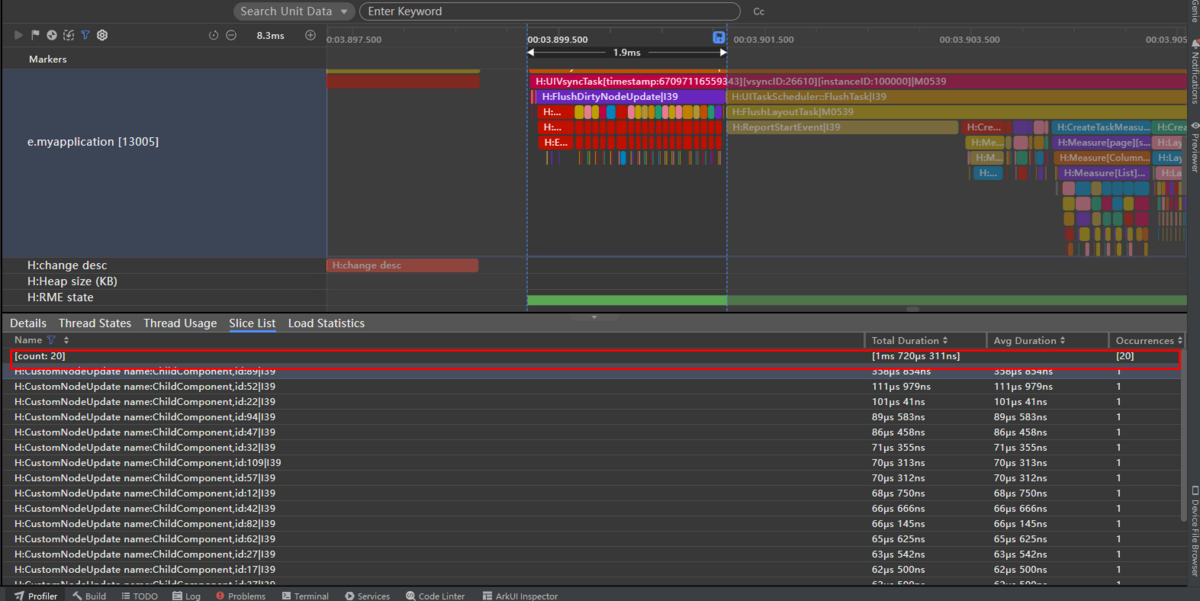Click the blue bookmark marker on timeline

click(x=718, y=38)
